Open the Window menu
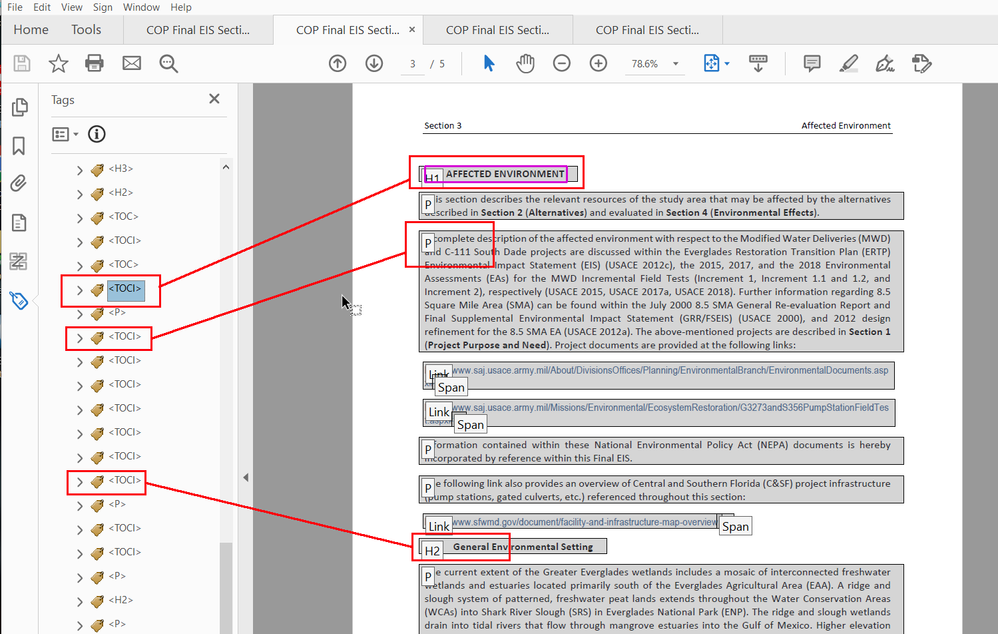This screenshot has width=998, height=634. click(x=141, y=7)
